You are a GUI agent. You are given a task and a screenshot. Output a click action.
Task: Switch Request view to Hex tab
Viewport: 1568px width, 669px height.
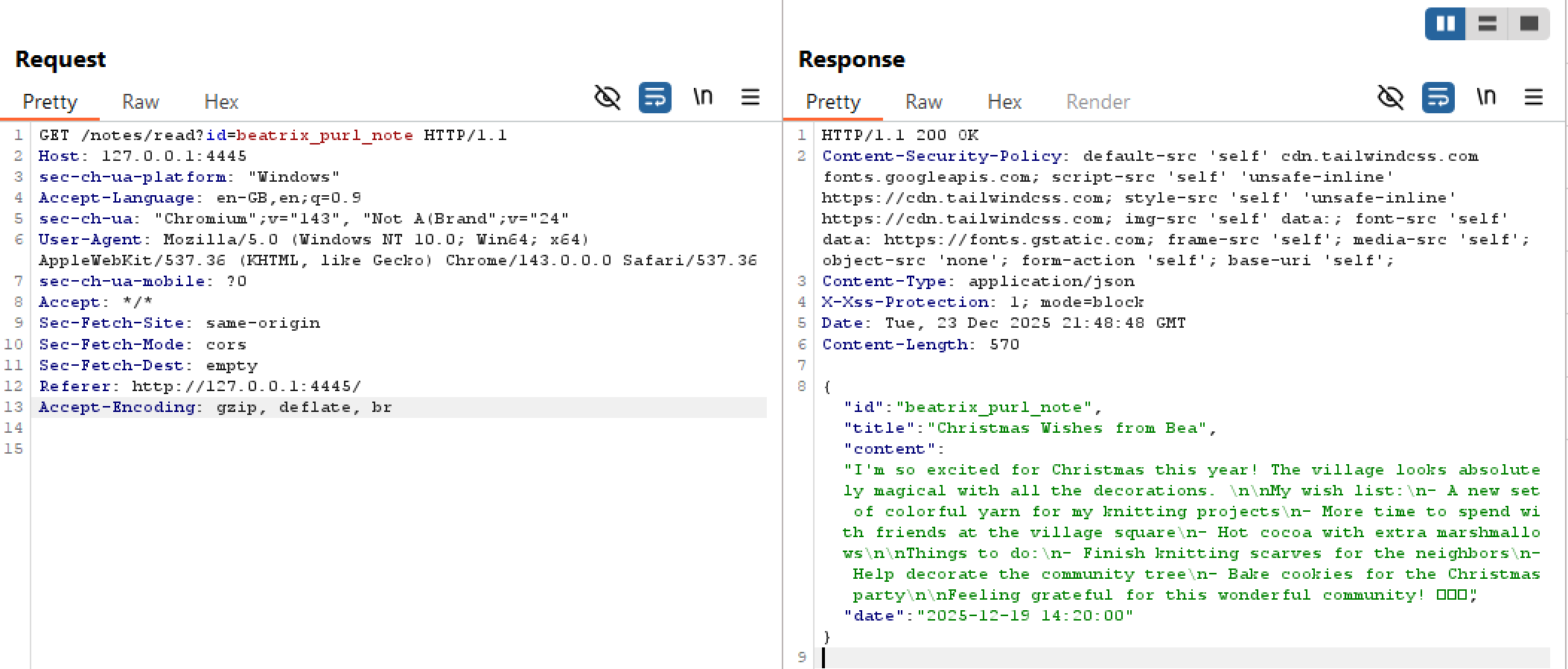[221, 102]
